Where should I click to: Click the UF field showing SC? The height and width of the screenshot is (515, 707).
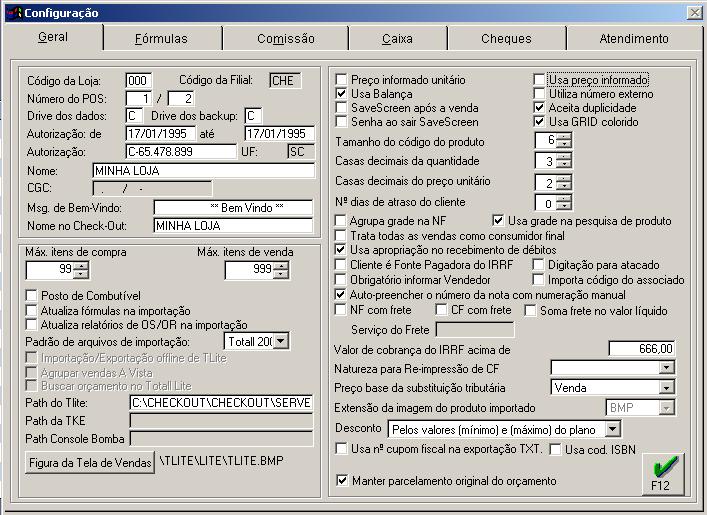point(301,152)
